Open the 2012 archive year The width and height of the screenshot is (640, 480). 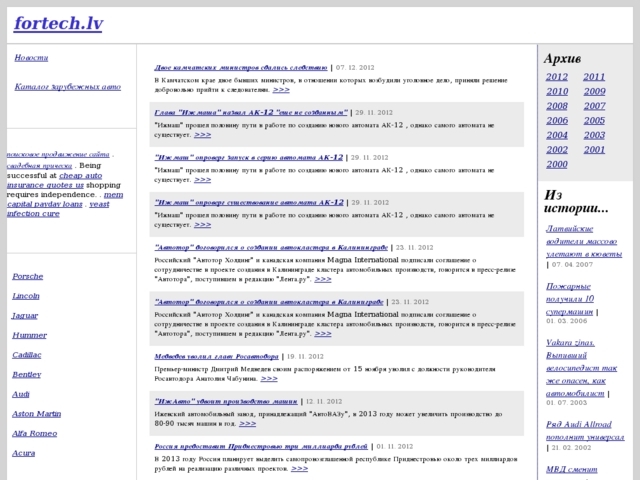click(557, 76)
